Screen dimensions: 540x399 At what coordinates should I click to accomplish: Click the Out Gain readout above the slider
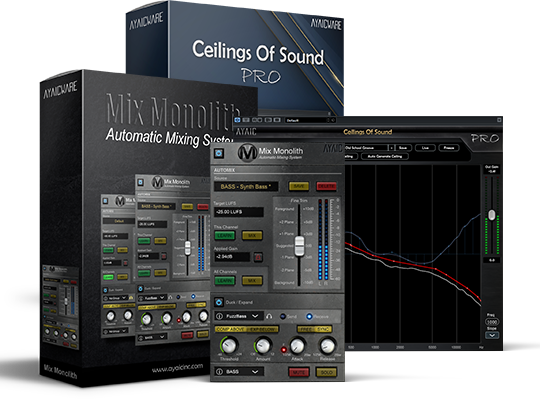[x=492, y=171]
